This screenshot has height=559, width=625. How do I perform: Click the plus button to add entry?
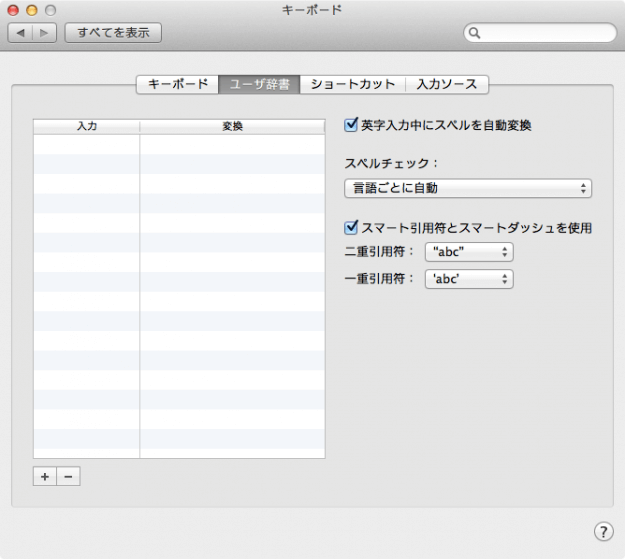pyautogui.click(x=45, y=477)
